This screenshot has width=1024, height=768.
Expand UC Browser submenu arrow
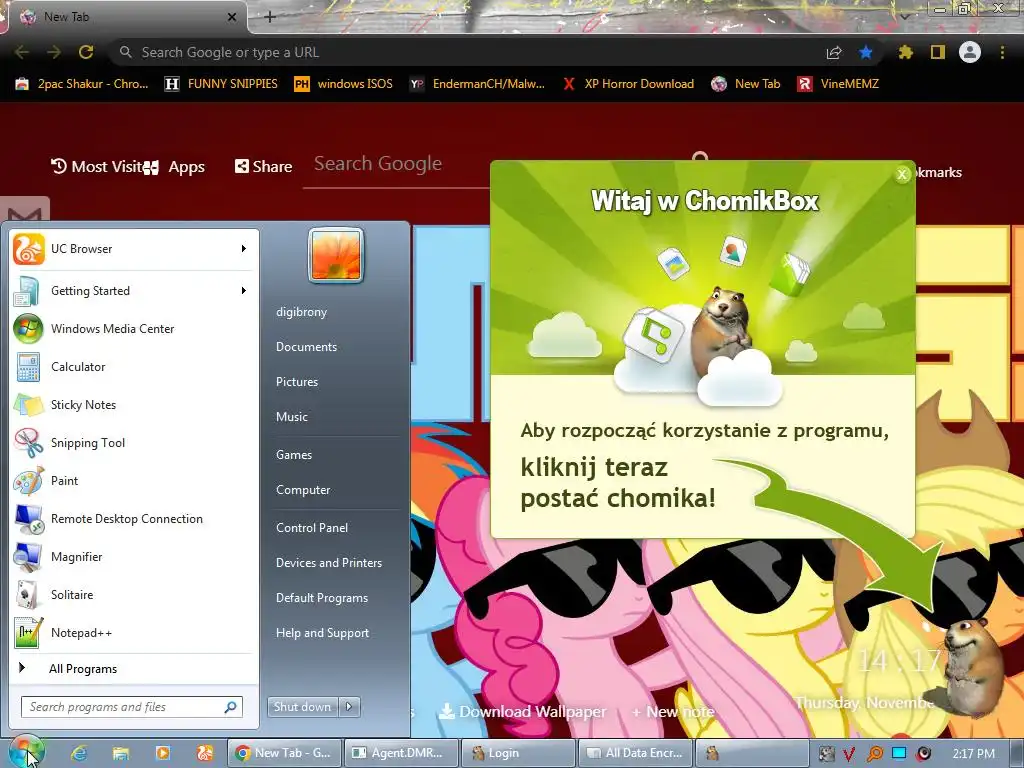[244, 249]
